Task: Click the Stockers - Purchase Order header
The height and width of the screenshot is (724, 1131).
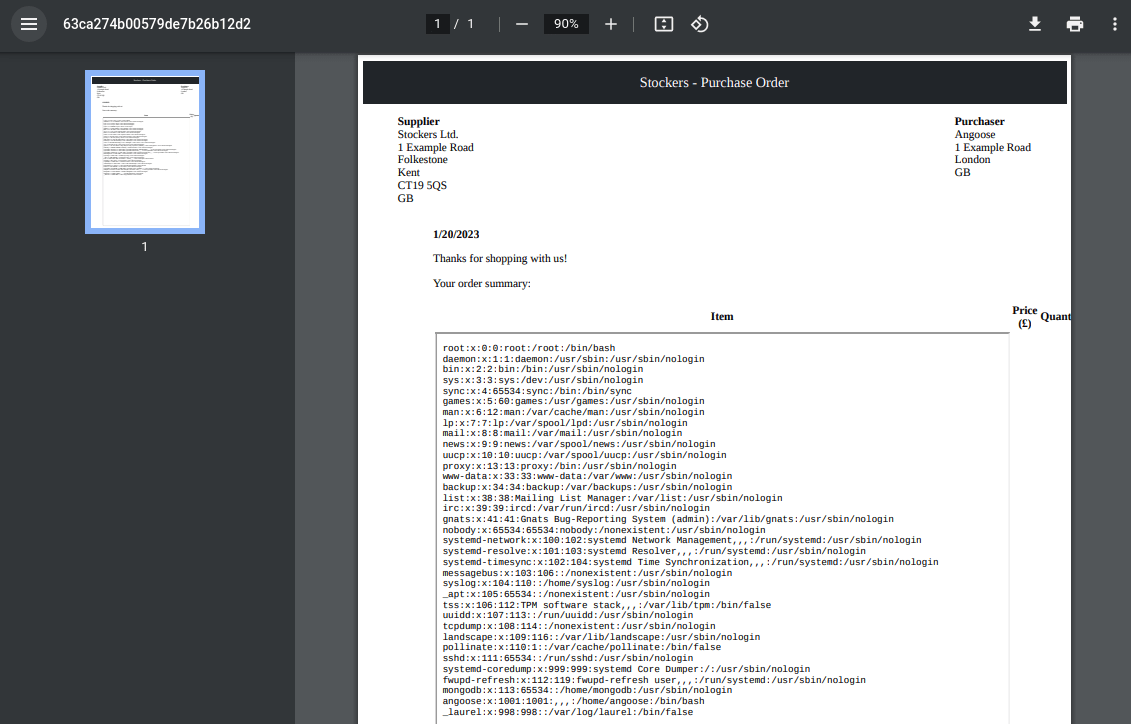Action: point(714,82)
